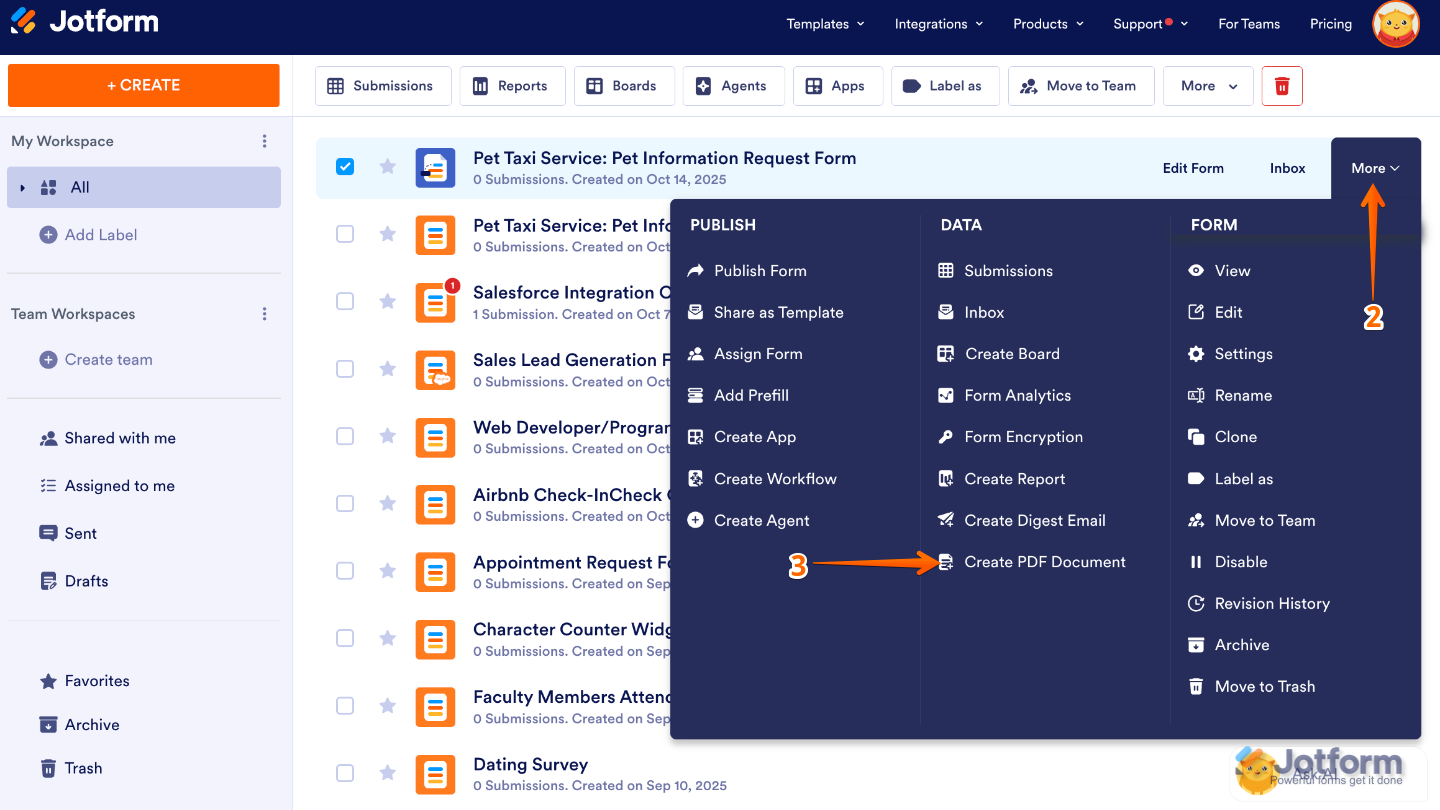
Task: Open the More dropdown in the toolbar
Action: 1207,86
